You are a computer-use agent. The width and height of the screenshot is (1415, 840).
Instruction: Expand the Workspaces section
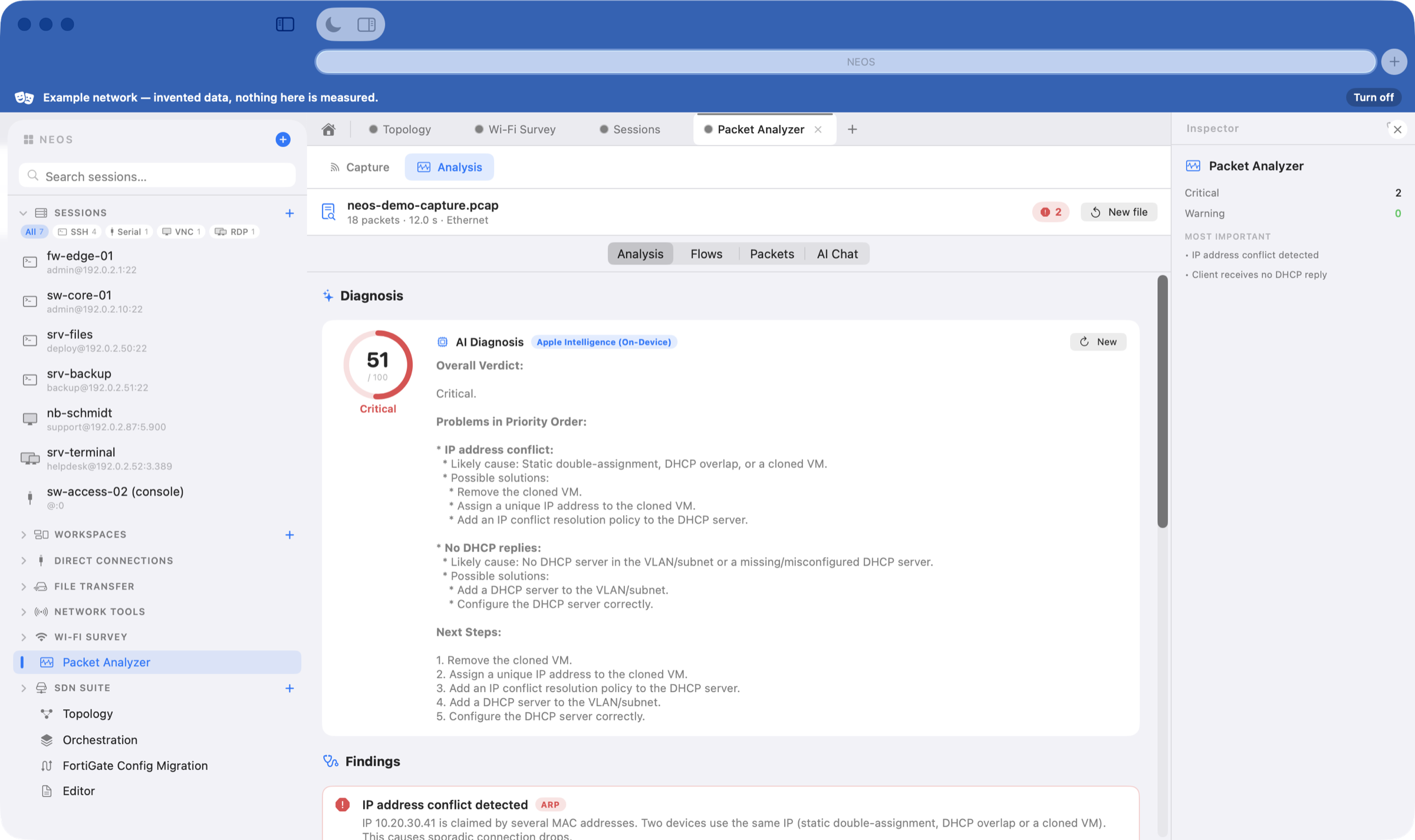point(23,535)
